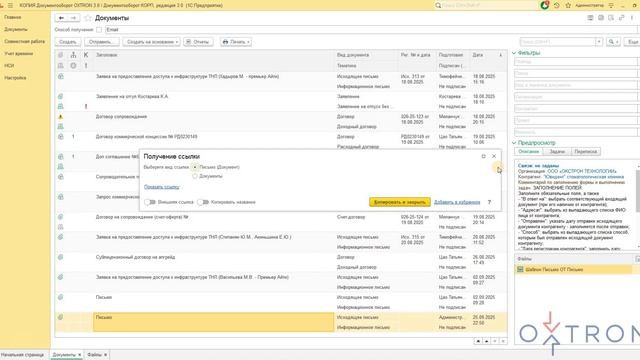Open ООО «ОКСТРОН ТЕХНОЛОГИИ» organization link
This screenshot has width=640, height=360.
pyautogui.click(x=582, y=171)
